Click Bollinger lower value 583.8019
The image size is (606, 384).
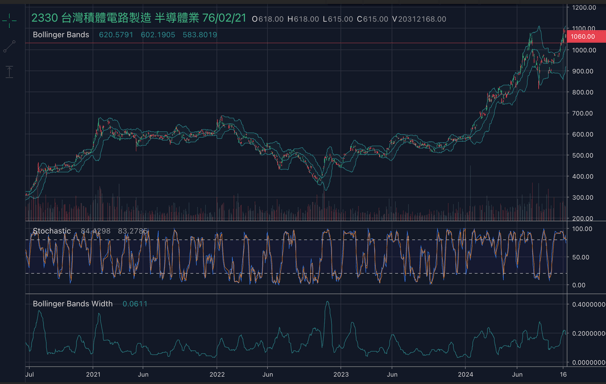(x=200, y=35)
